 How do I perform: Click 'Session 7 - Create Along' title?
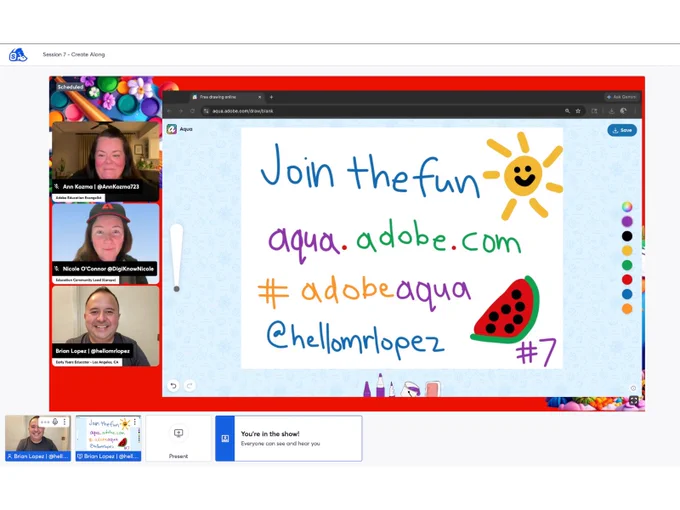[74, 55]
